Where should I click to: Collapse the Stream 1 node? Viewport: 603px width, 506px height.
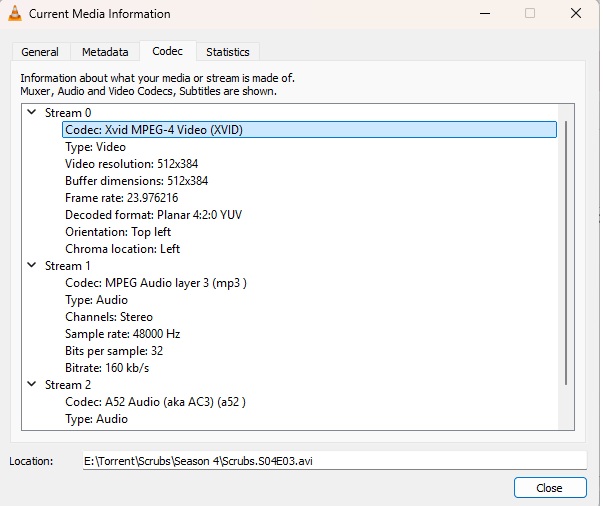32,265
